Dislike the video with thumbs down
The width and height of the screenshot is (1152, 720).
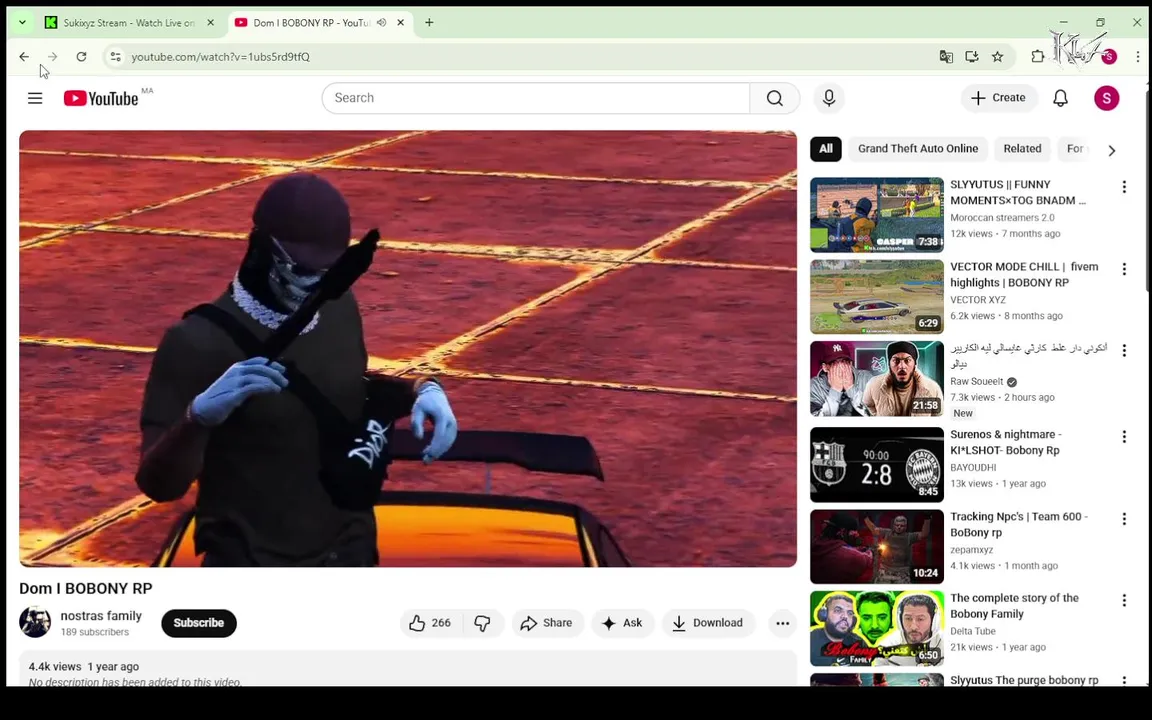pyautogui.click(x=483, y=623)
